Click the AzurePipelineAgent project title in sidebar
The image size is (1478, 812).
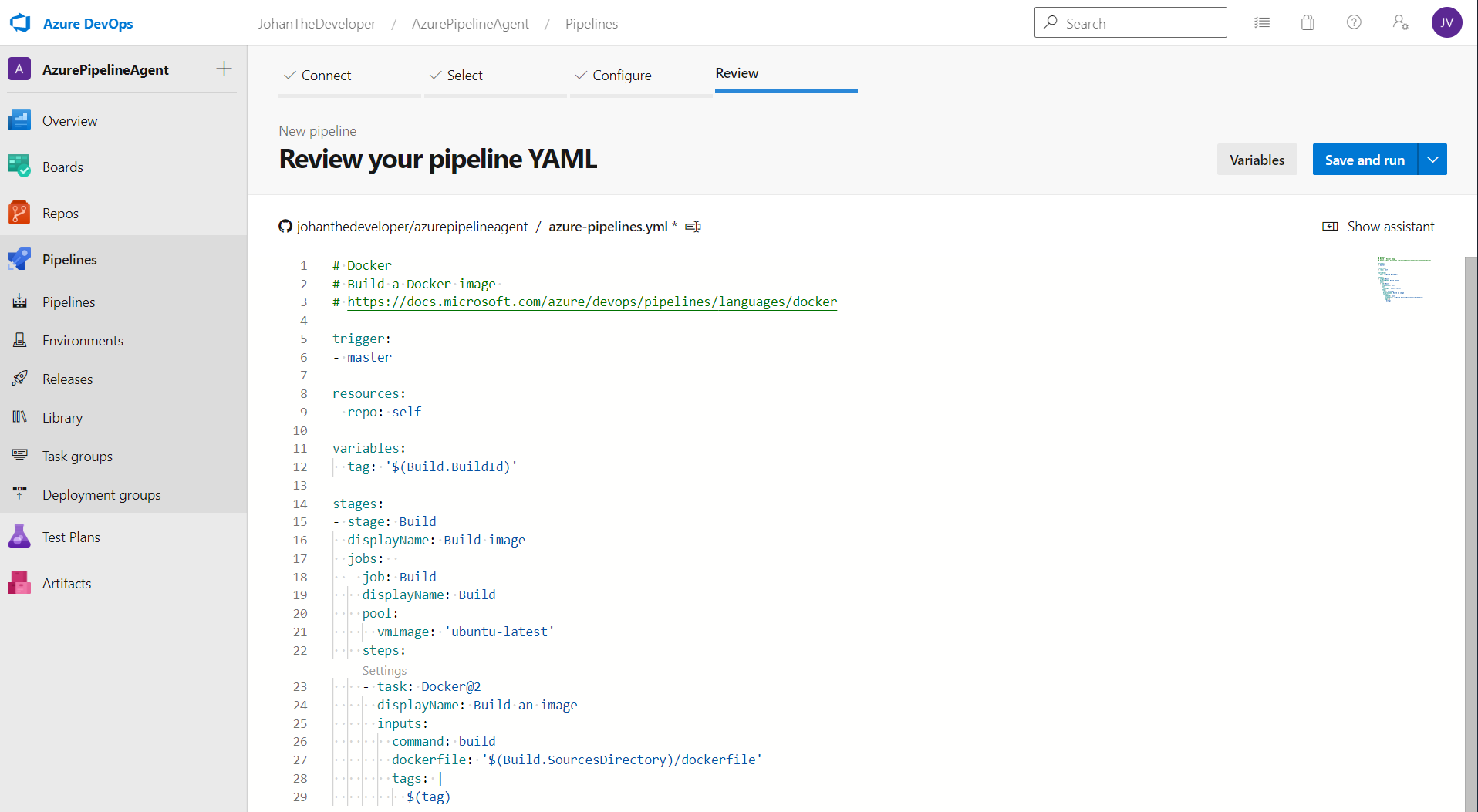point(105,69)
